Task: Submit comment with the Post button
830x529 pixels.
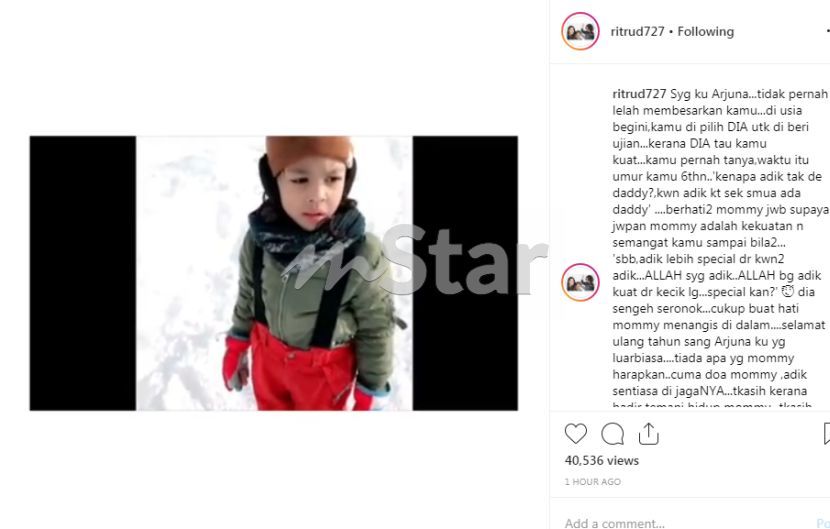Action: (823, 523)
